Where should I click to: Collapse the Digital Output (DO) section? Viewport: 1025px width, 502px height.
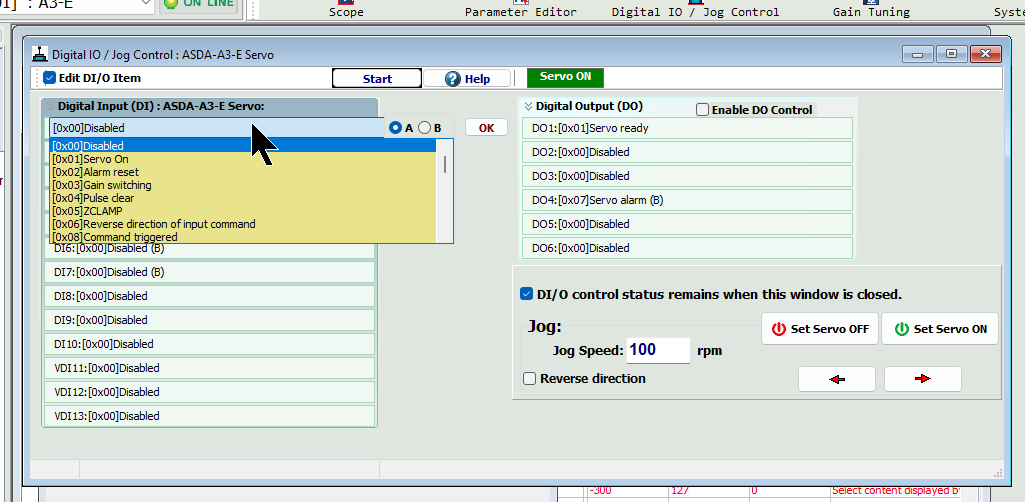[x=528, y=106]
